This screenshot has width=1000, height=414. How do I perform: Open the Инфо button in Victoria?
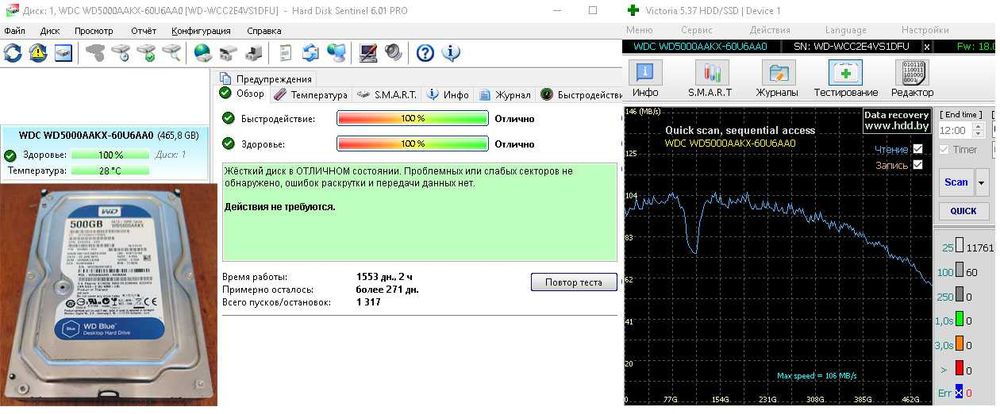tap(645, 78)
